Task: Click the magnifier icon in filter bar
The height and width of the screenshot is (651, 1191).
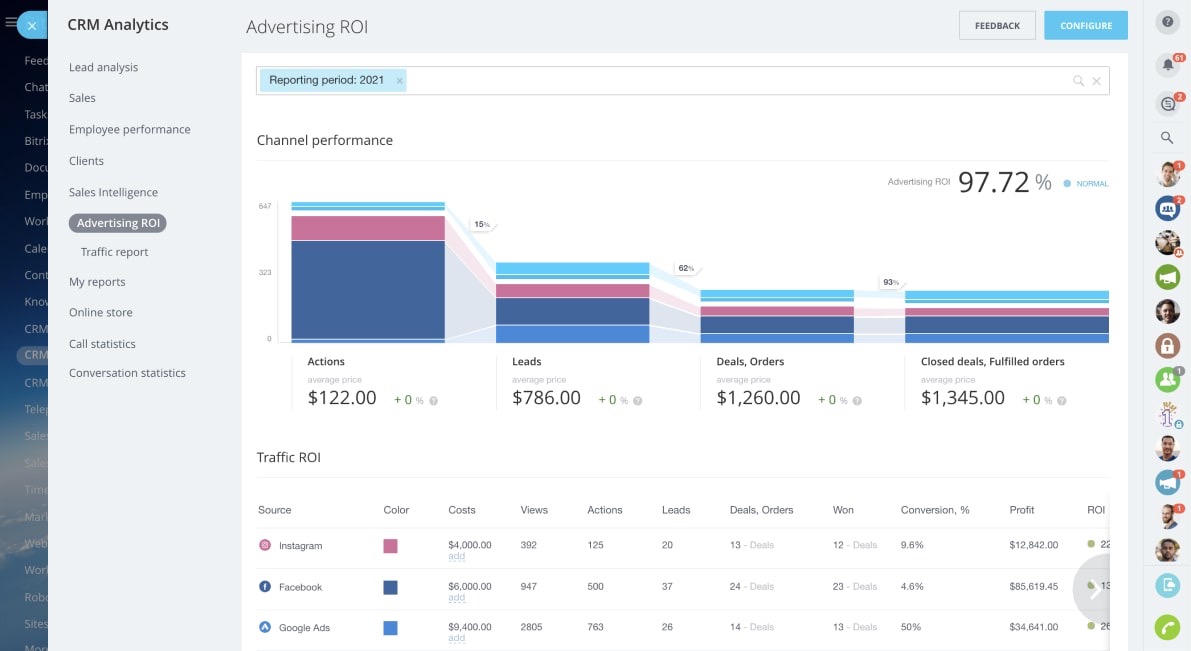Action: pos(1078,81)
